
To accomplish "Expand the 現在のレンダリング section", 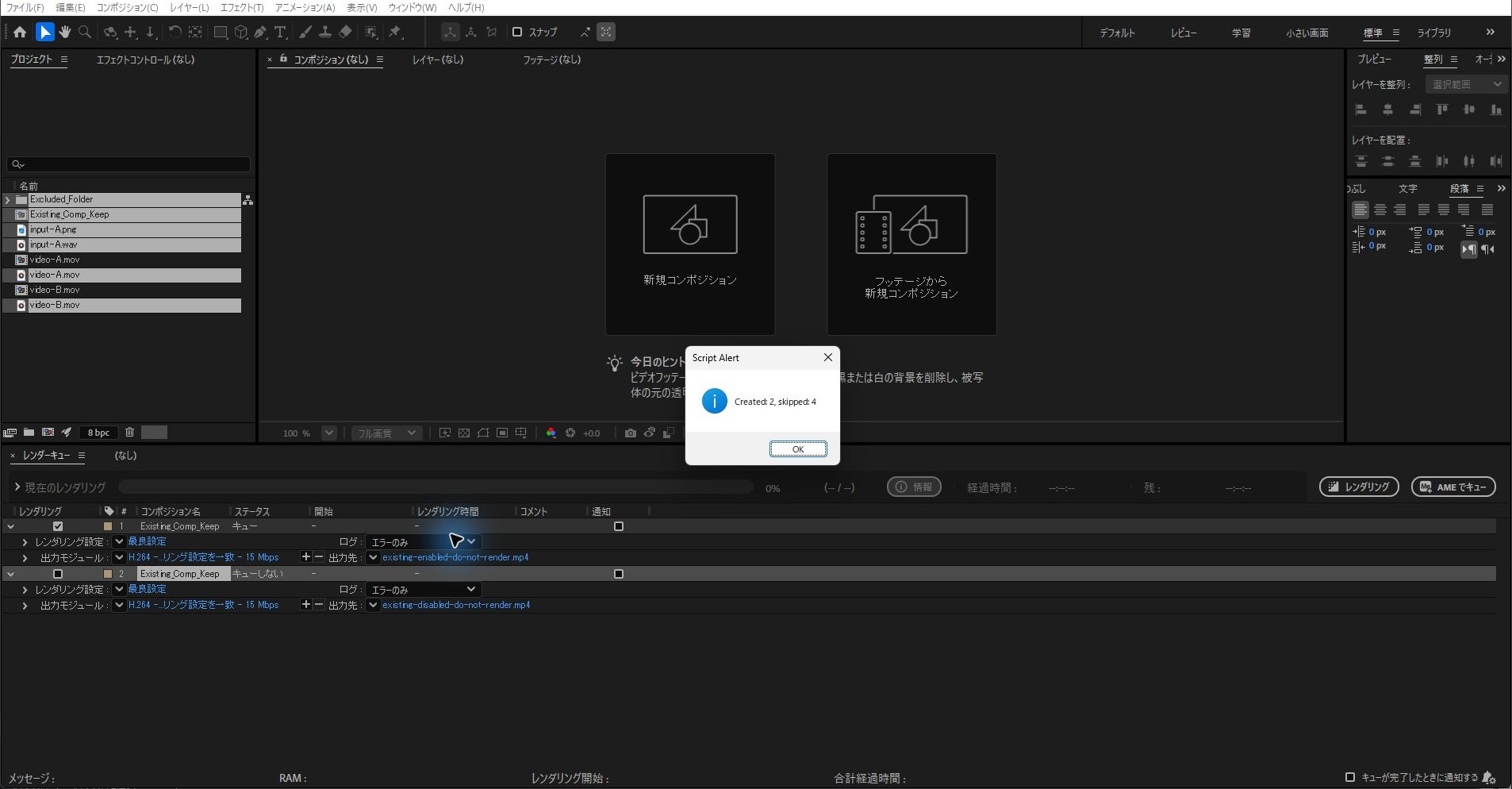I will (17, 487).
